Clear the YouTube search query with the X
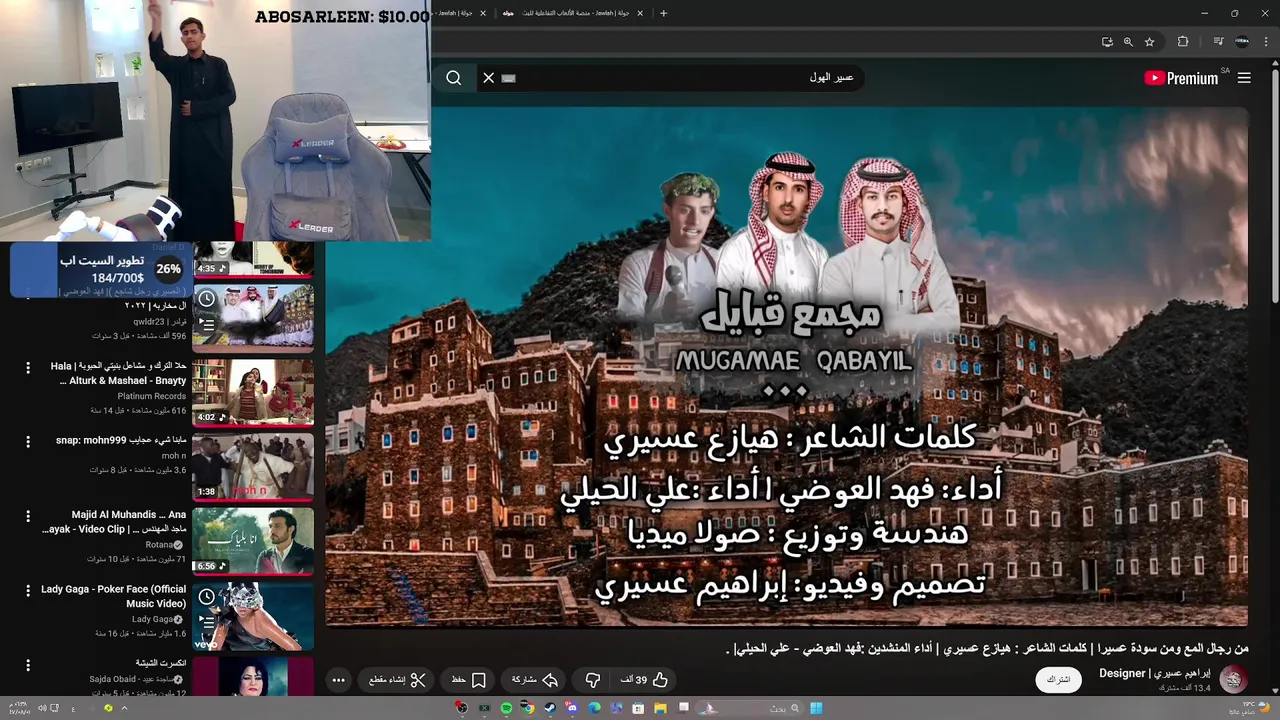1280x720 pixels. pyautogui.click(x=488, y=78)
